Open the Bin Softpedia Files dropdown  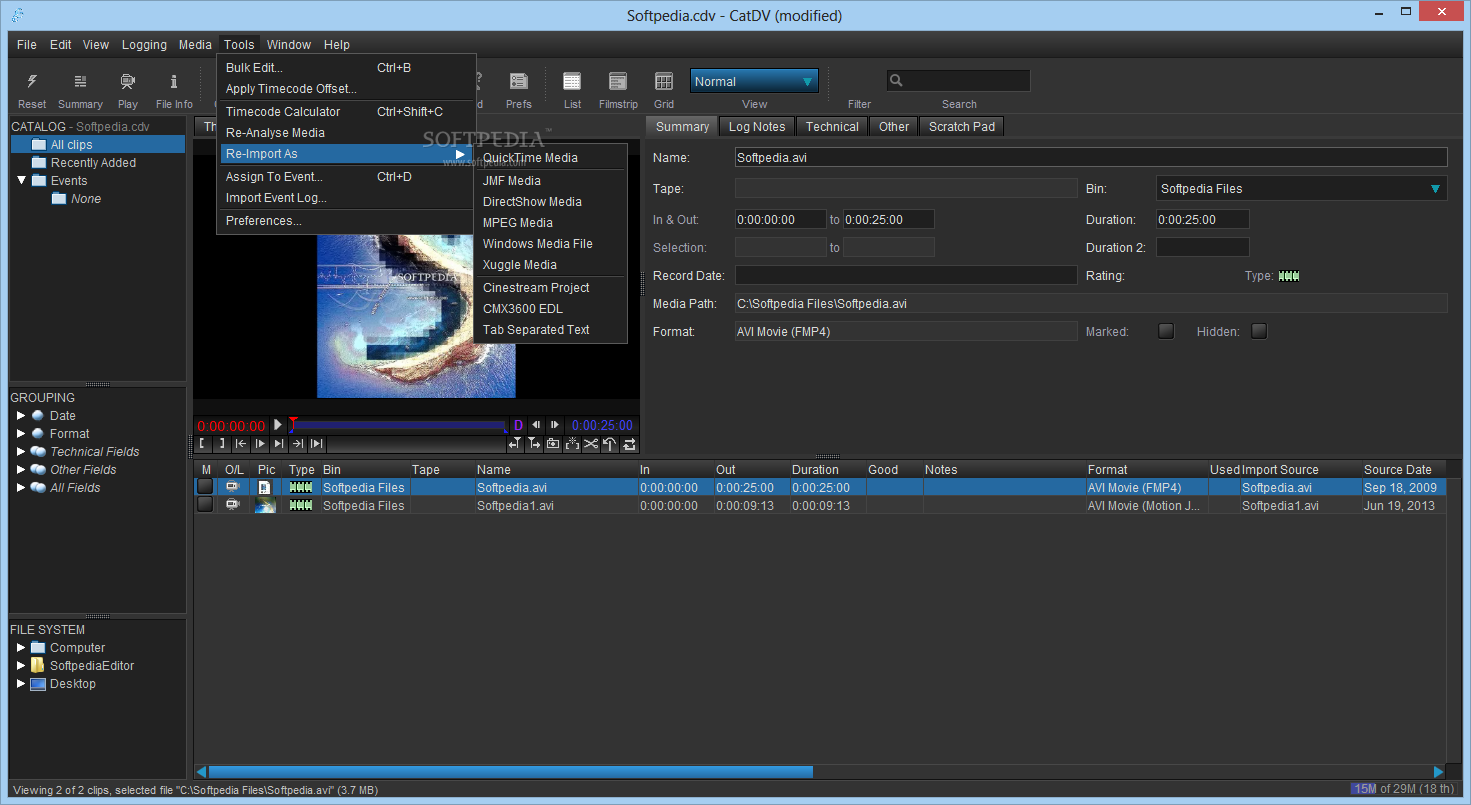[x=1301, y=188]
